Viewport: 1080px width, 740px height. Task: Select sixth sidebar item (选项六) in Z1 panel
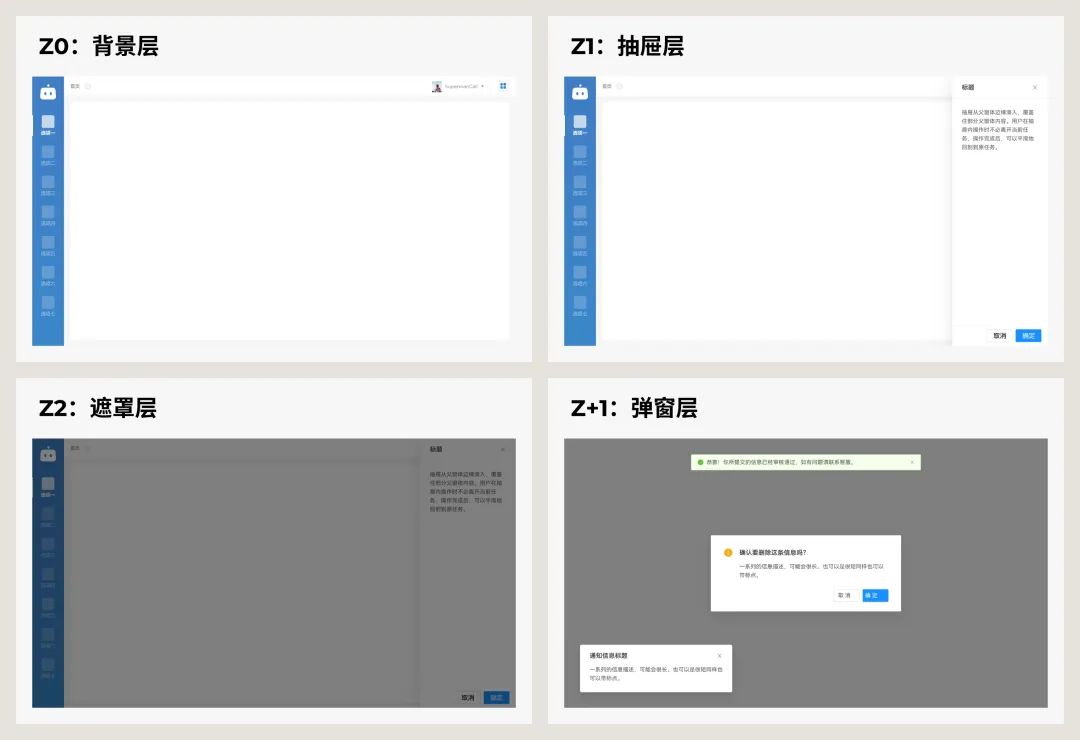[x=580, y=276]
